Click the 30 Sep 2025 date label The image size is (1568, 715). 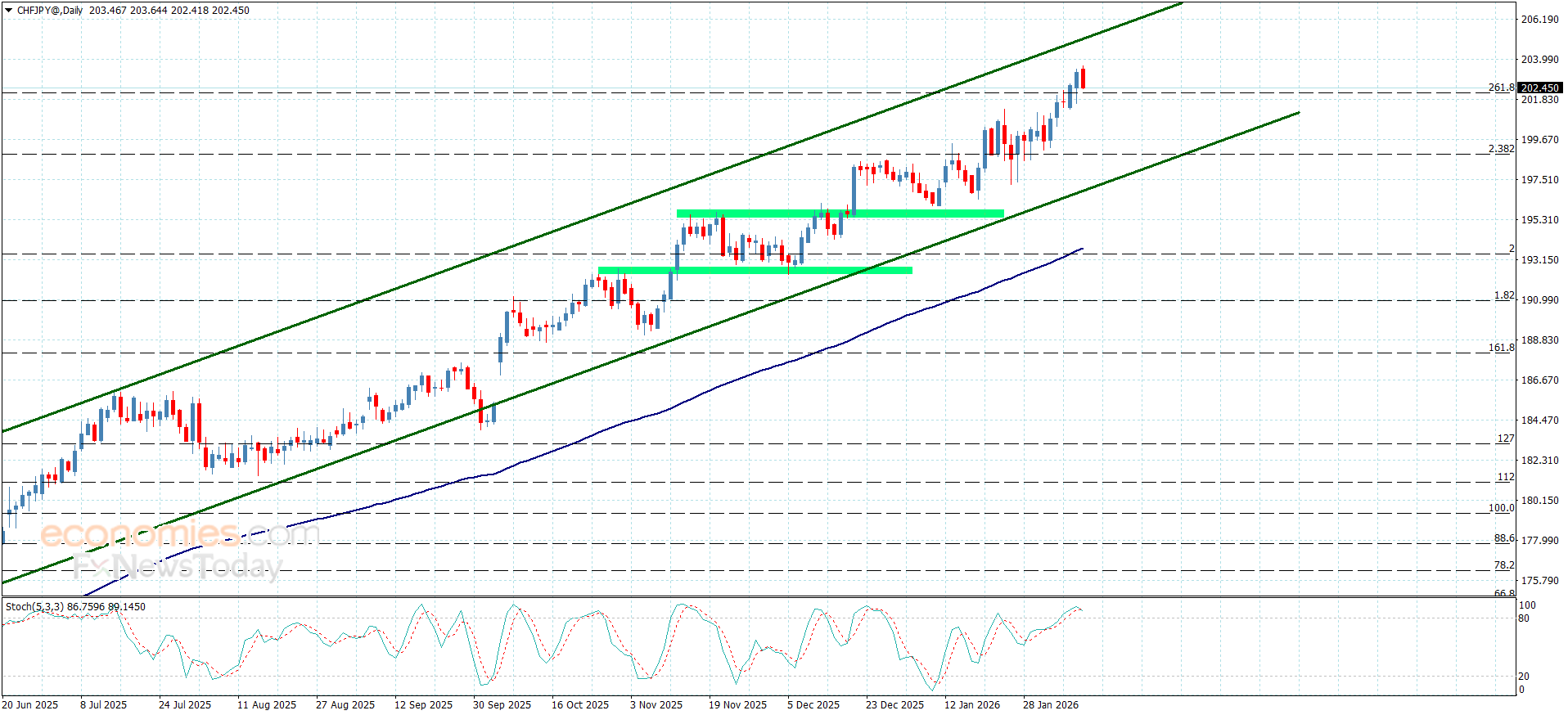(x=502, y=705)
